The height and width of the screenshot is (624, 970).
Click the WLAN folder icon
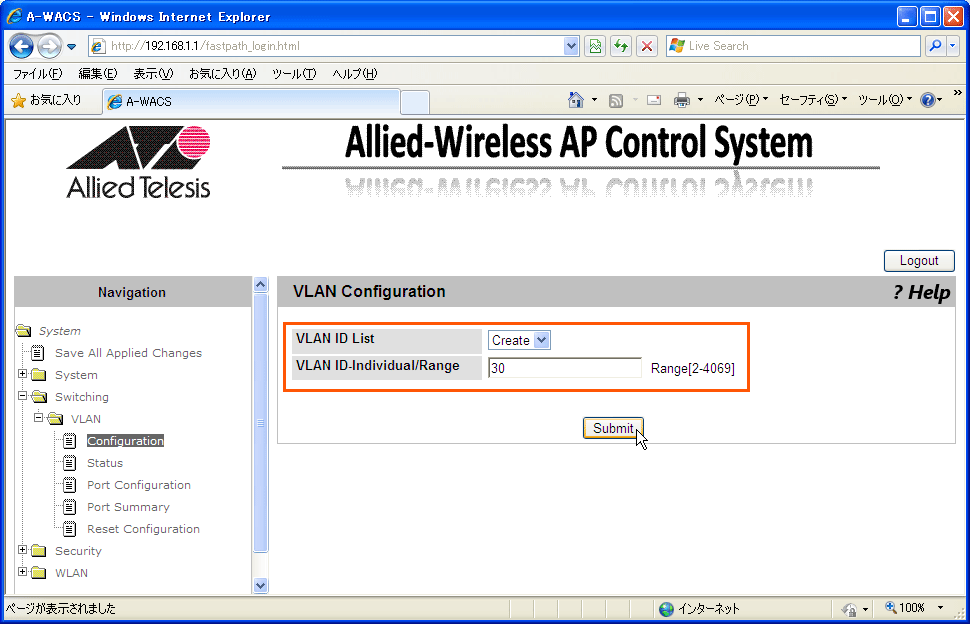(38, 573)
